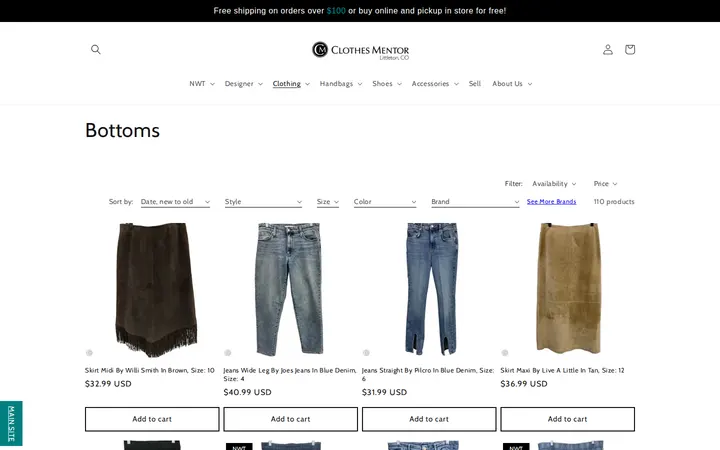Click the Bottoms page heading
Image resolution: width=720 pixels, height=450 pixels.
tap(123, 130)
